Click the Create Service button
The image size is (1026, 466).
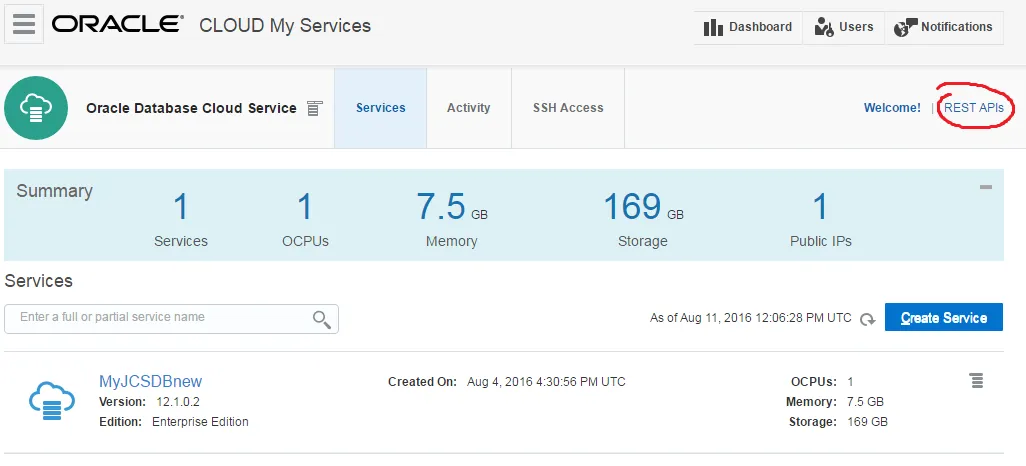click(944, 317)
